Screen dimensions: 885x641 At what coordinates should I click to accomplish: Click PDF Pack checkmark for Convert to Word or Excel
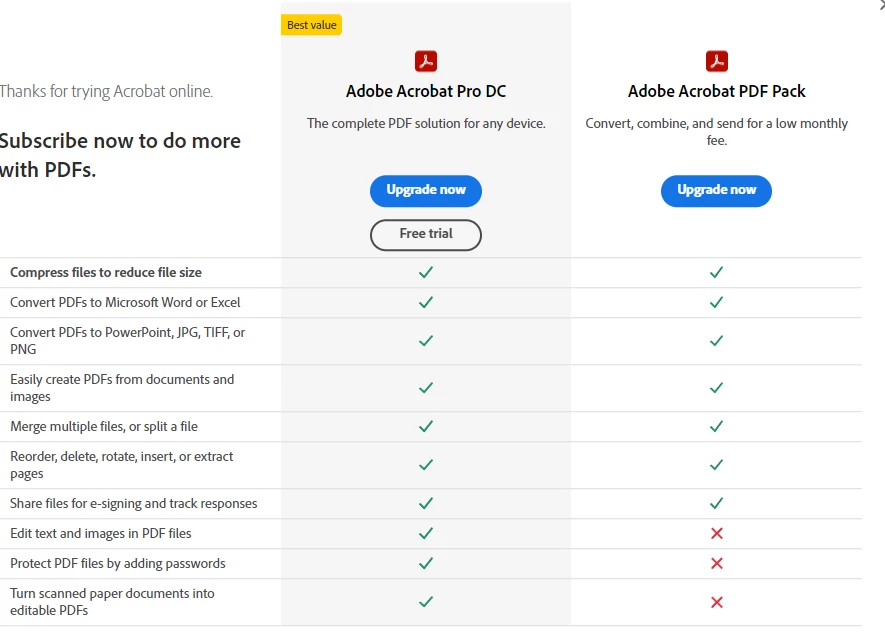pos(716,302)
